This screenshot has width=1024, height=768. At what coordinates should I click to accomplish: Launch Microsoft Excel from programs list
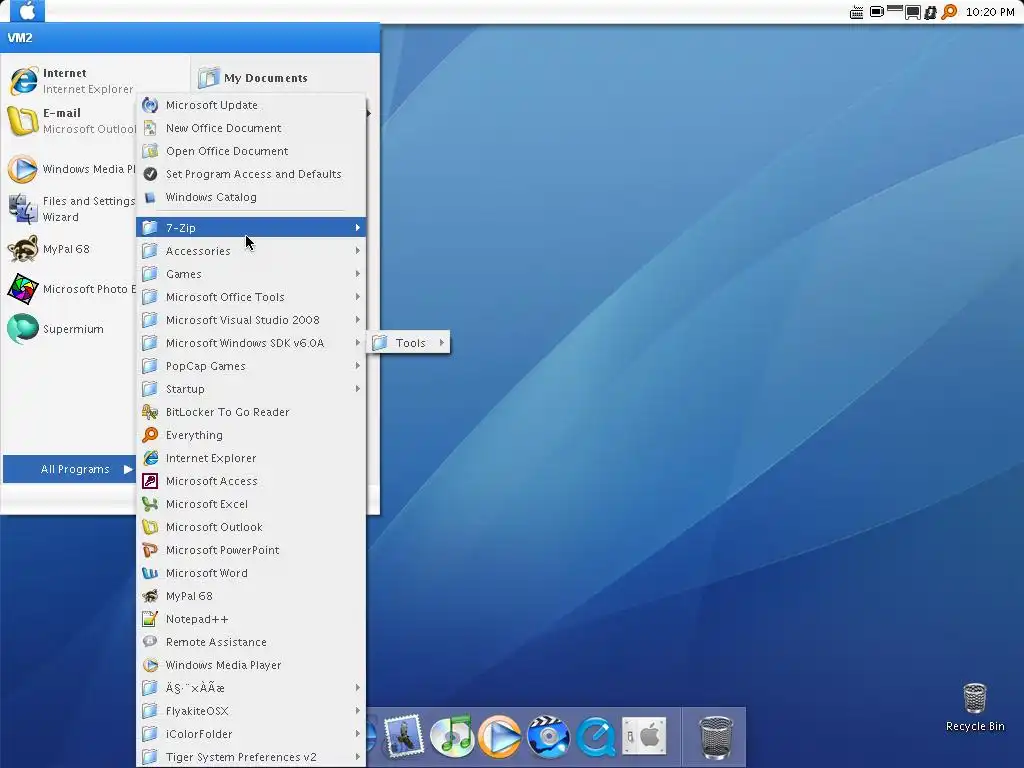point(251,504)
